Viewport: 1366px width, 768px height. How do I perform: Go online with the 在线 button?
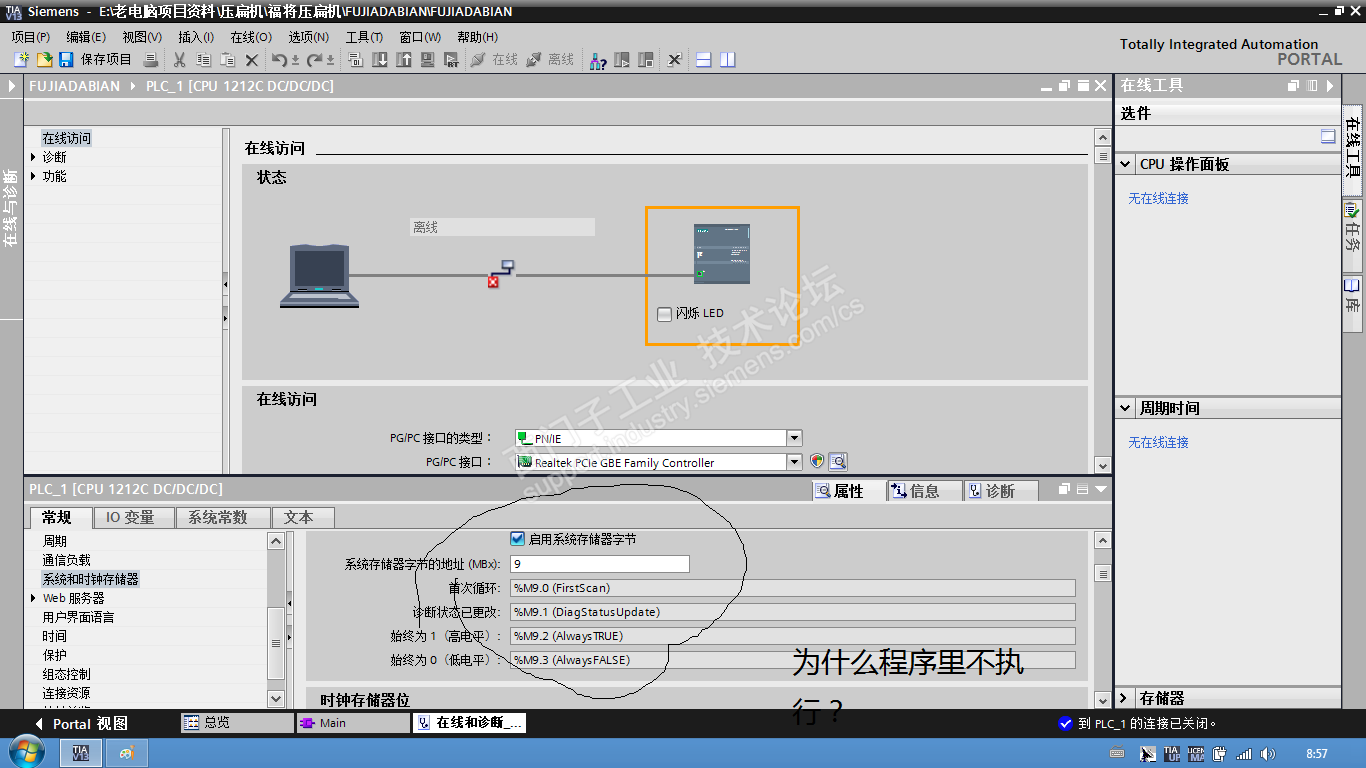click(494, 60)
